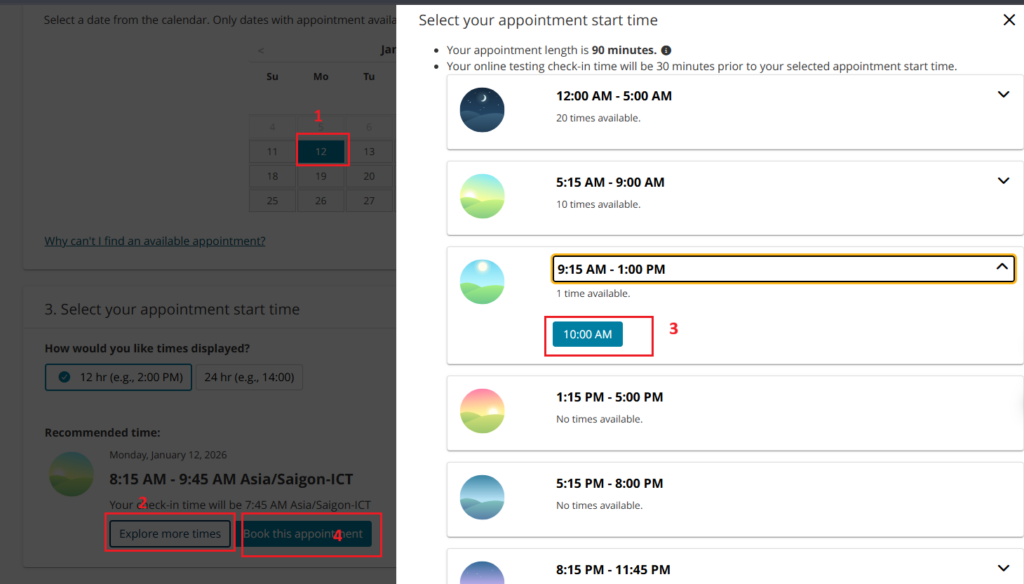Click the recommended time landscape icon
Viewport: 1024px width, 584px height.
(72, 474)
